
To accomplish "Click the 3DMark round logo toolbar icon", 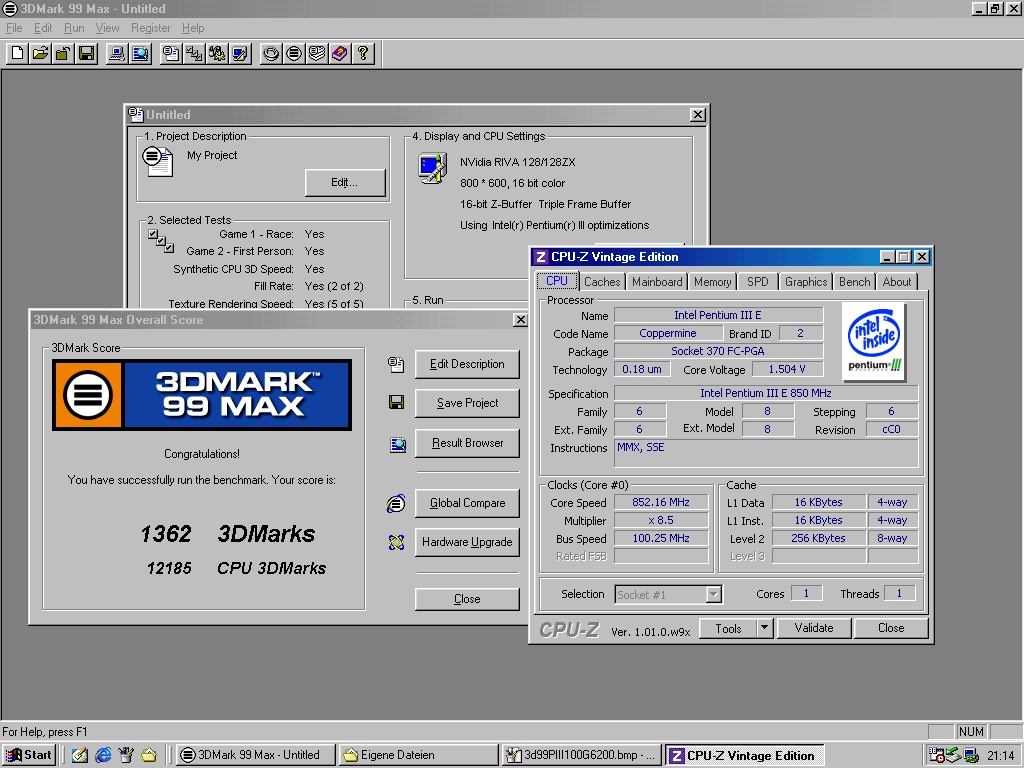I will 294,53.
